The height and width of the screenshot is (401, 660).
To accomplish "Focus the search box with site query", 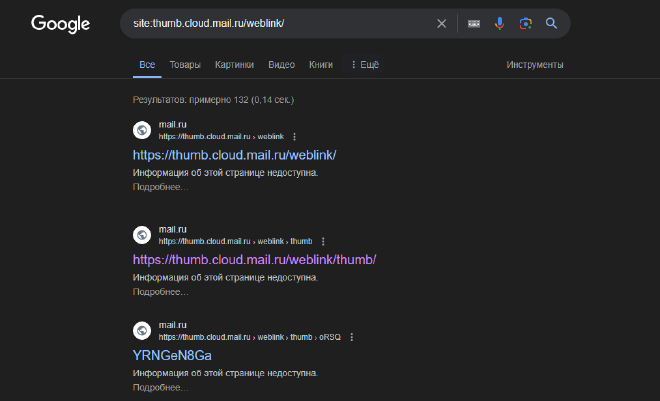I will [x=280, y=24].
